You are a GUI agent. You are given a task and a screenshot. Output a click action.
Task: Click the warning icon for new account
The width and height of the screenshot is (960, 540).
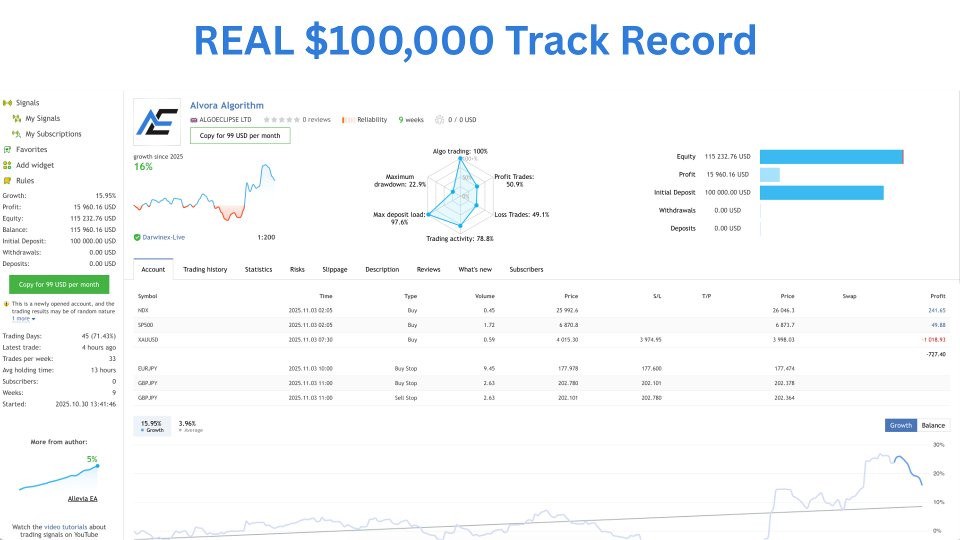click(x=6, y=304)
